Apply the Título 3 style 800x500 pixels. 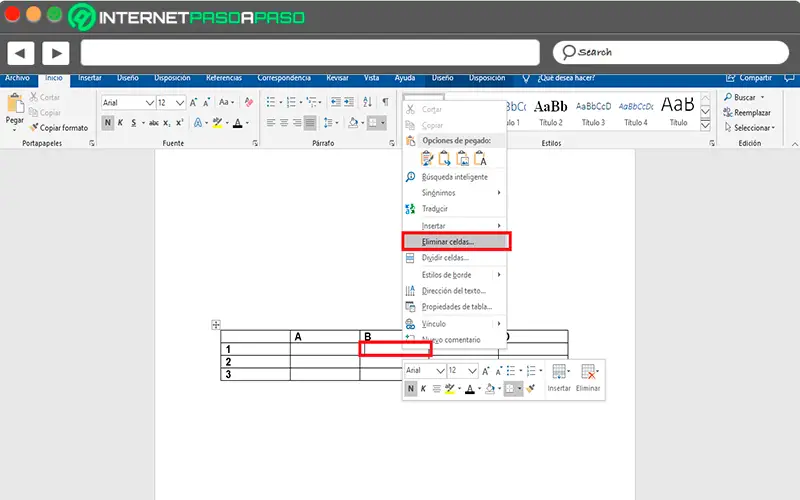click(593, 112)
